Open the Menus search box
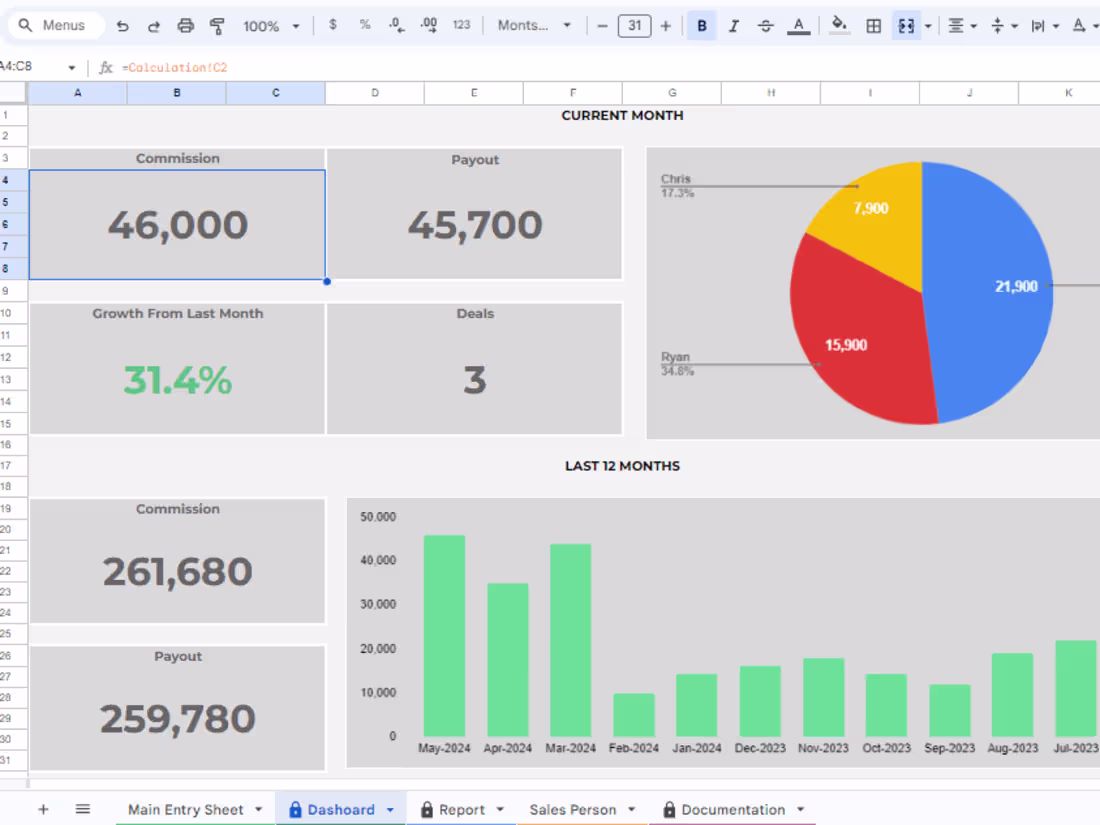Image resolution: width=1100 pixels, height=825 pixels. (x=55, y=25)
